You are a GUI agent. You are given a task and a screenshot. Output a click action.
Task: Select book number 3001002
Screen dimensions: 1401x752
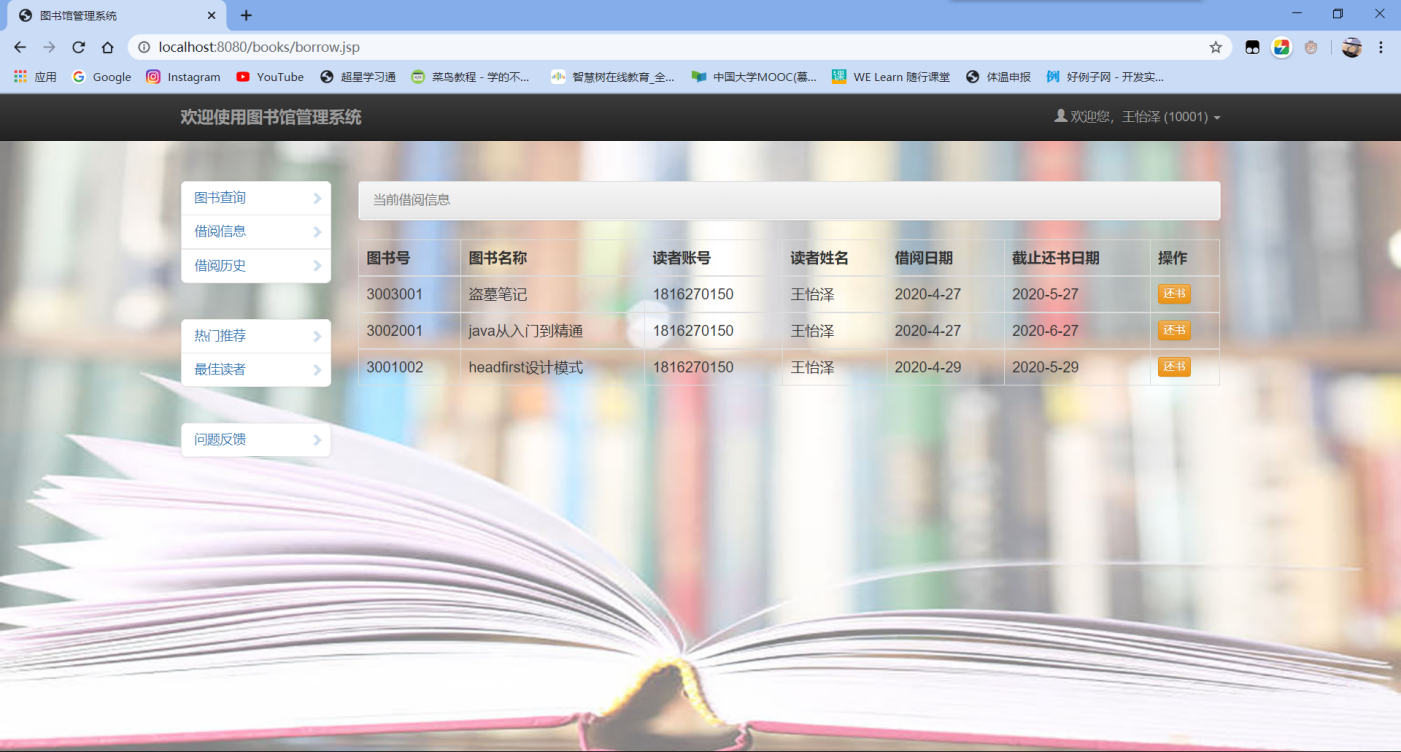(x=395, y=368)
